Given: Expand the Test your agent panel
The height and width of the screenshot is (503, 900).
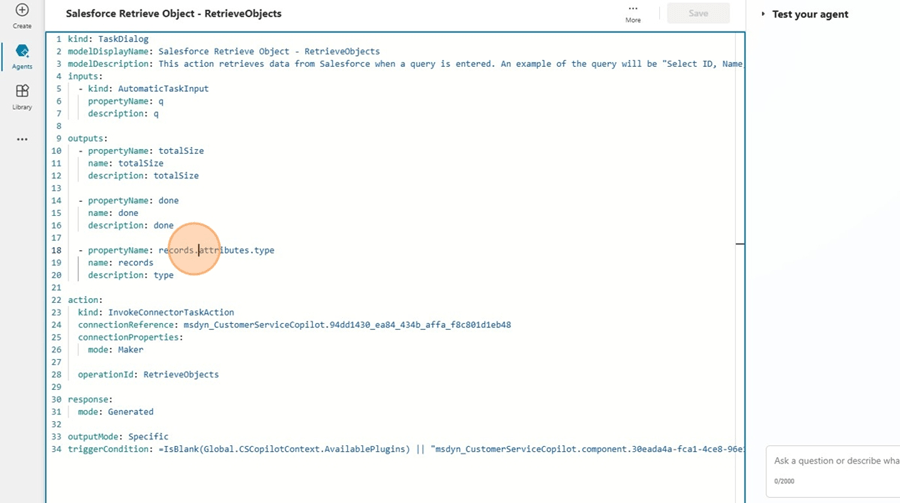Looking at the screenshot, I should tap(810, 14).
